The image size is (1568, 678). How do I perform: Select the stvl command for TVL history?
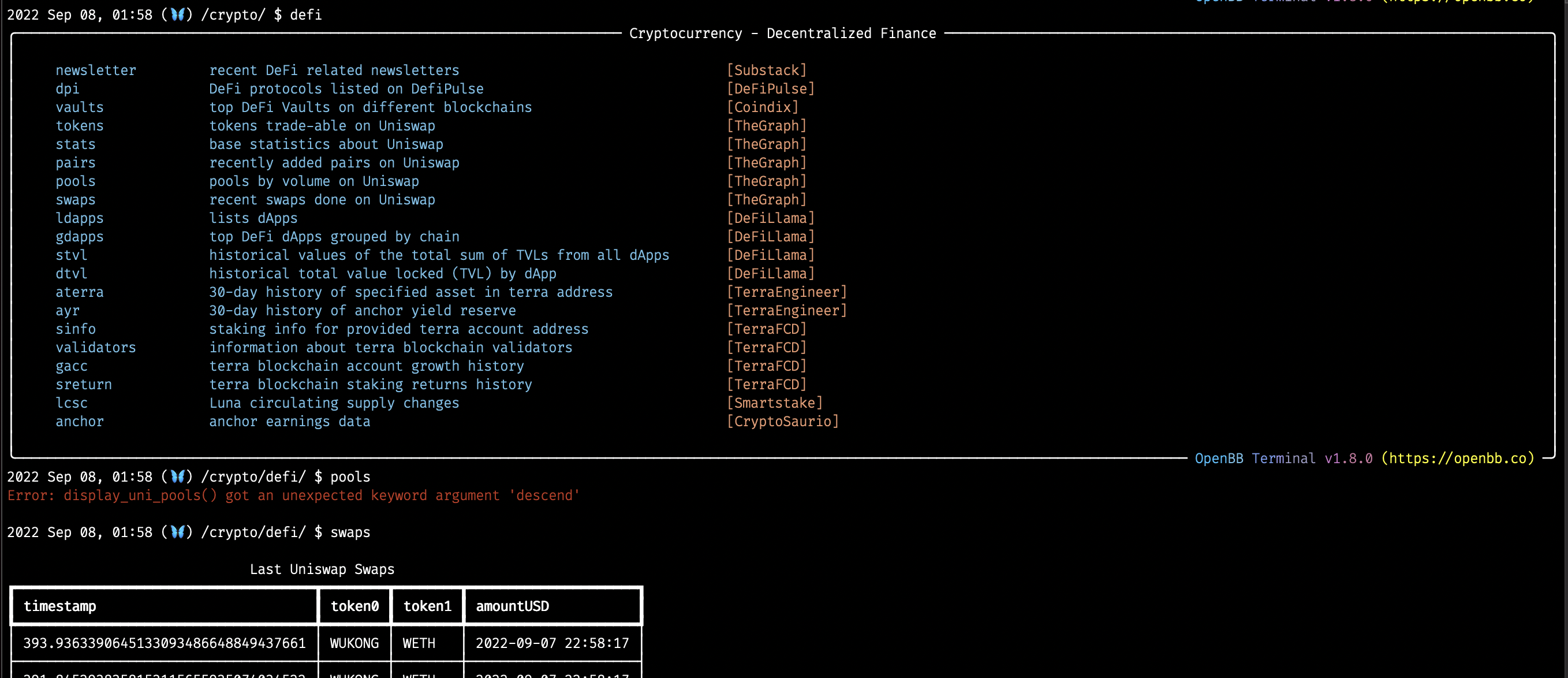click(71, 255)
